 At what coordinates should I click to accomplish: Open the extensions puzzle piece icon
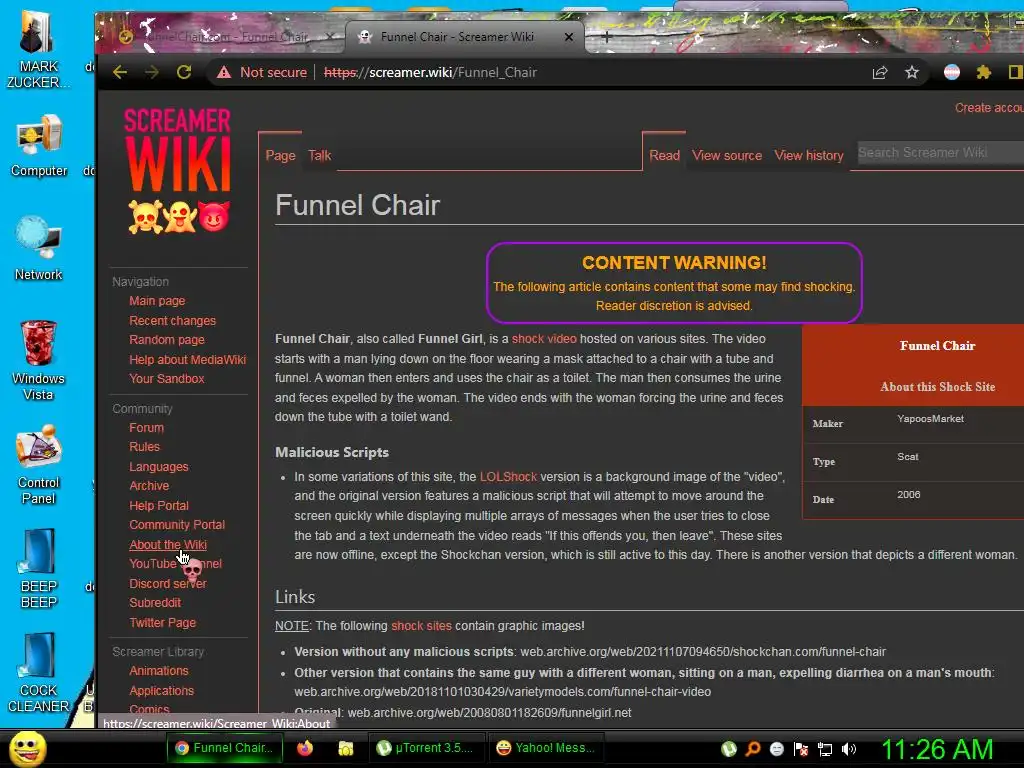tap(984, 72)
